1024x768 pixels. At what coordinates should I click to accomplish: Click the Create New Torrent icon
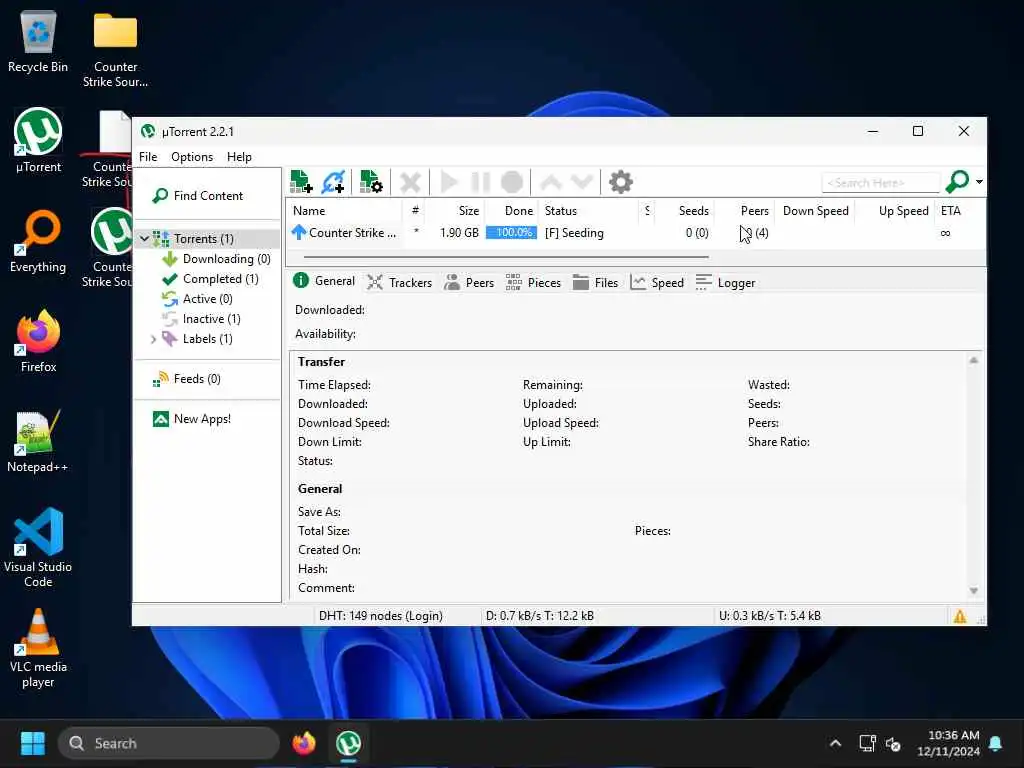[371, 182]
